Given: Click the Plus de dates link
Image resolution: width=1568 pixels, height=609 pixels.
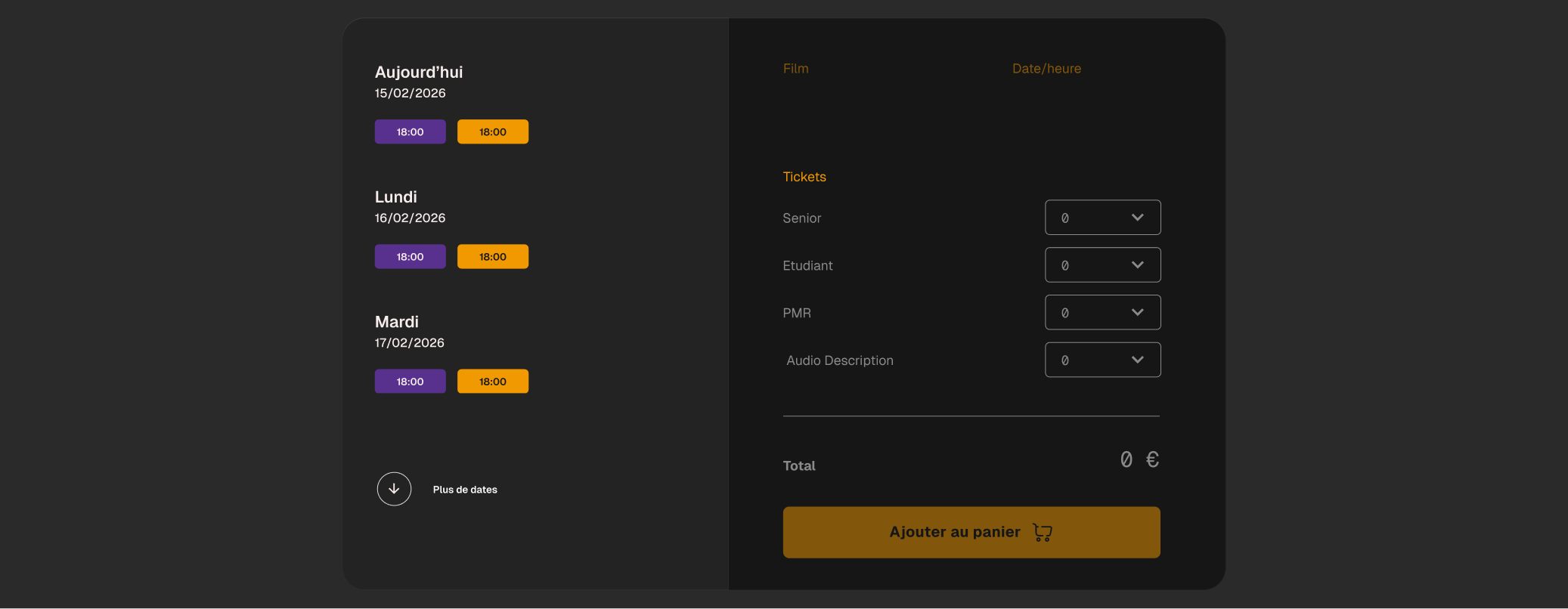Looking at the screenshot, I should coord(465,490).
